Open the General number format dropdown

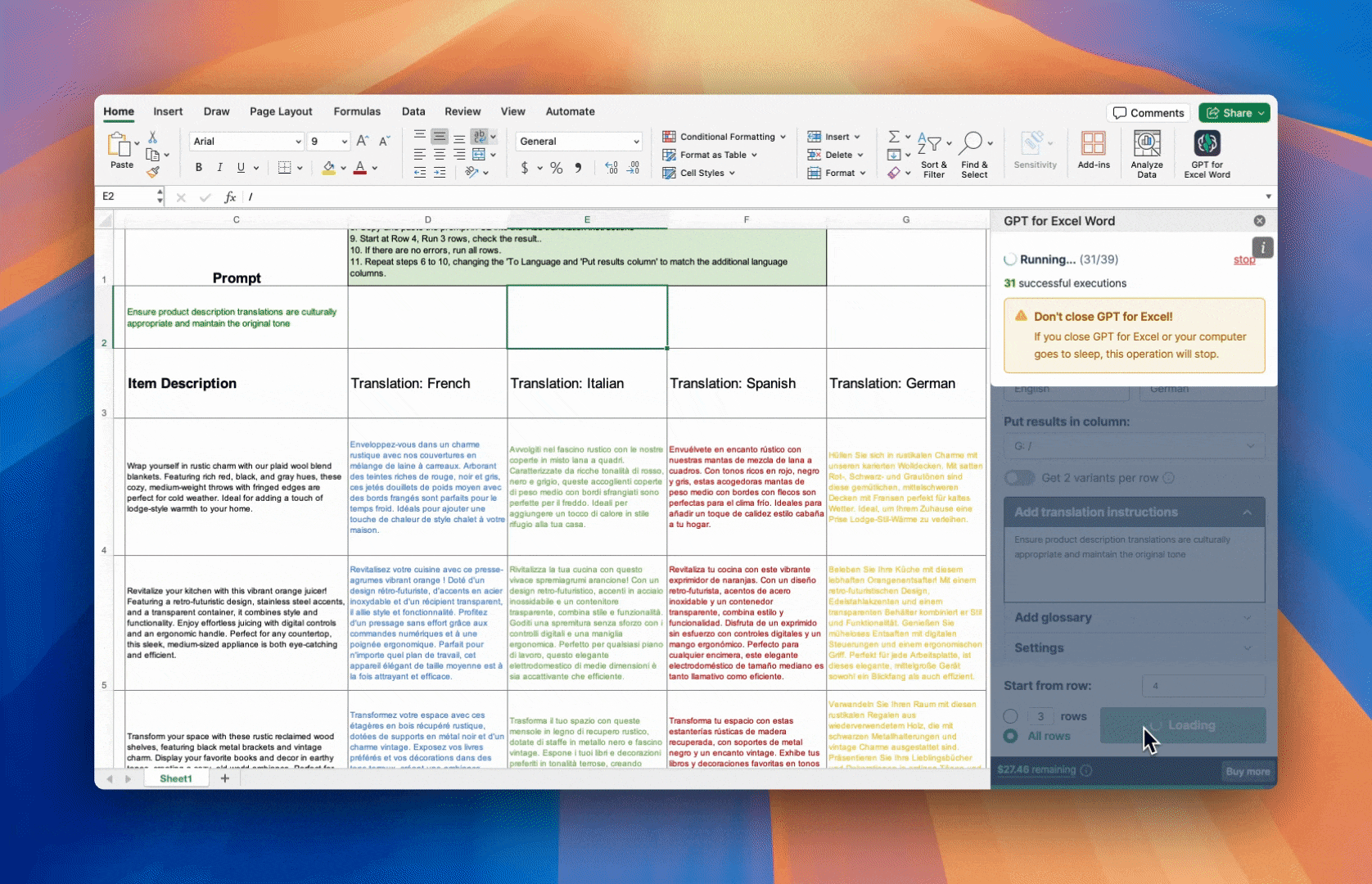[636, 142]
